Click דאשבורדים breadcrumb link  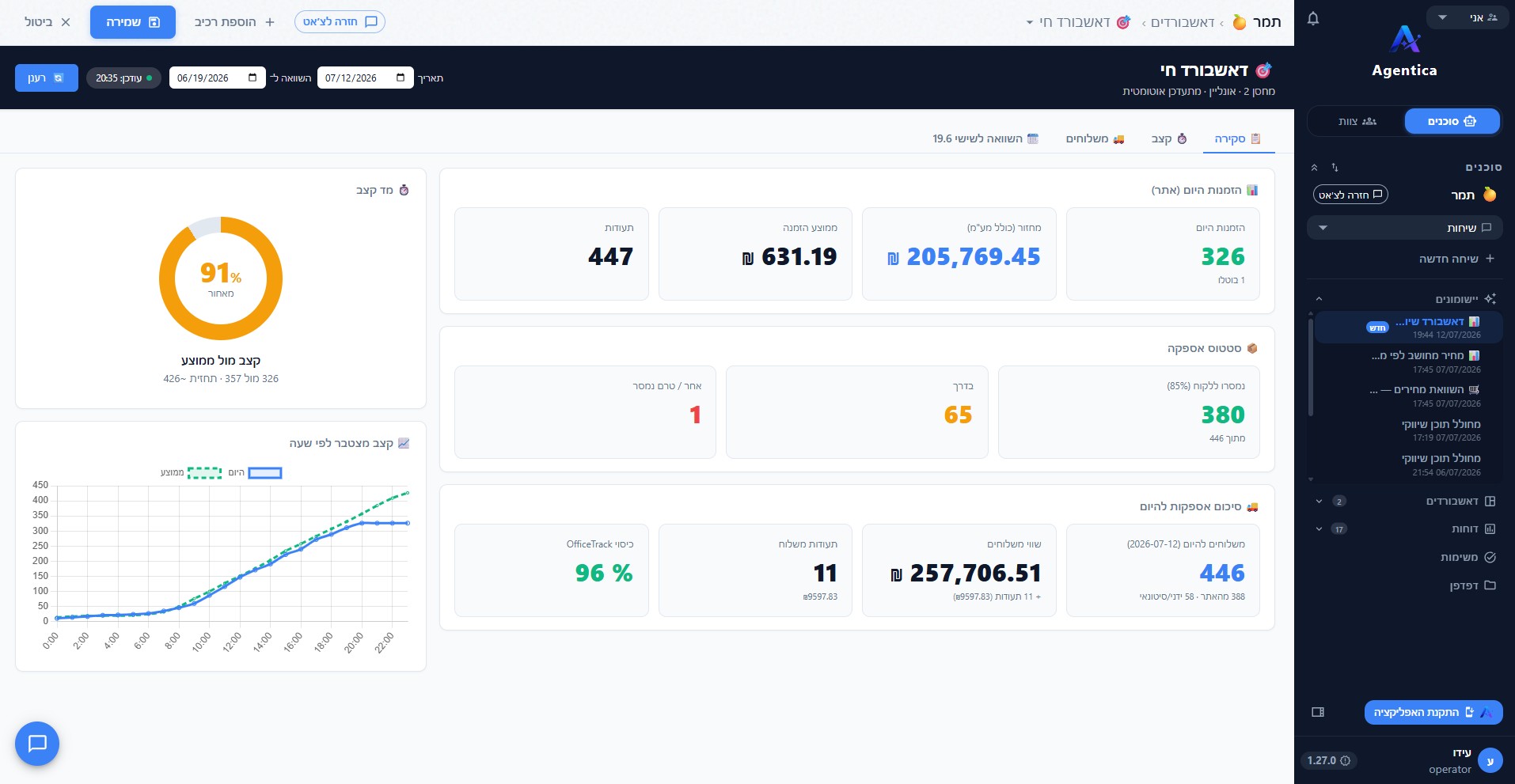tap(1183, 22)
